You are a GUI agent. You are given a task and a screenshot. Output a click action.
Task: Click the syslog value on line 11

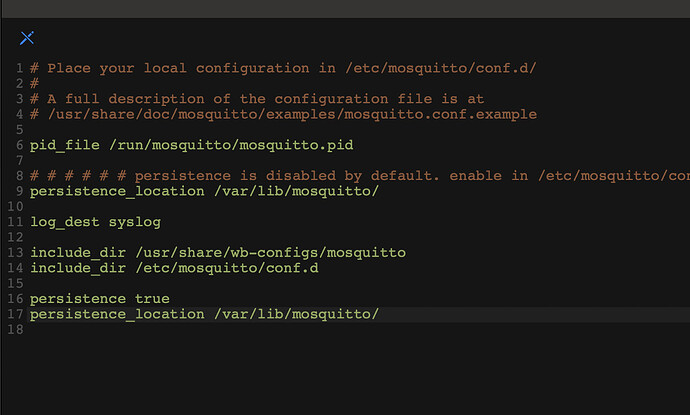click(x=135, y=222)
